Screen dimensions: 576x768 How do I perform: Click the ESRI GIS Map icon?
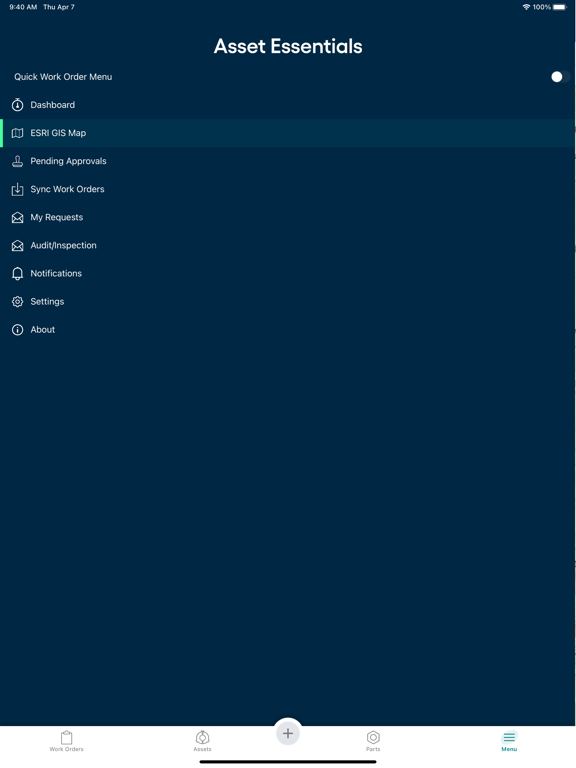[x=18, y=133]
